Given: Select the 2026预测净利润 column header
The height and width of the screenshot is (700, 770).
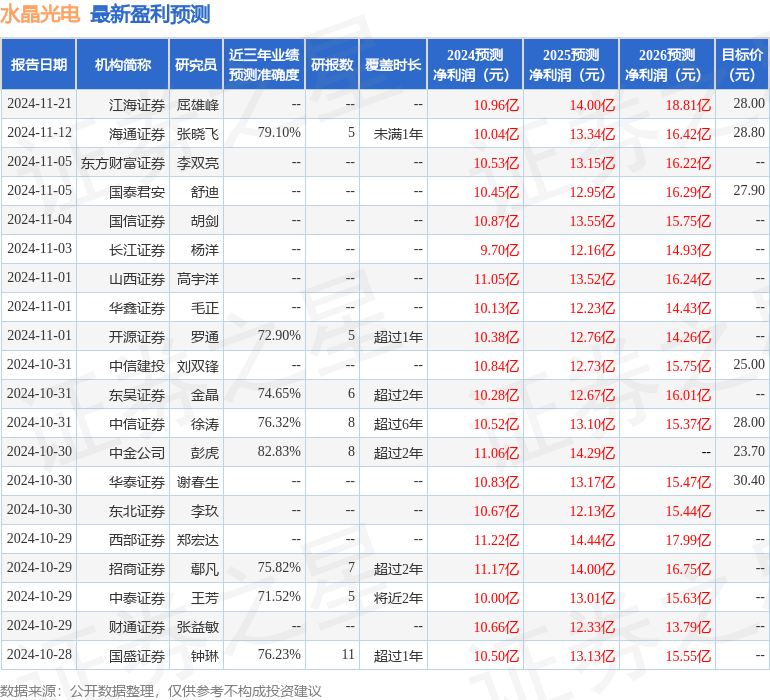Looking at the screenshot, I should point(667,64).
